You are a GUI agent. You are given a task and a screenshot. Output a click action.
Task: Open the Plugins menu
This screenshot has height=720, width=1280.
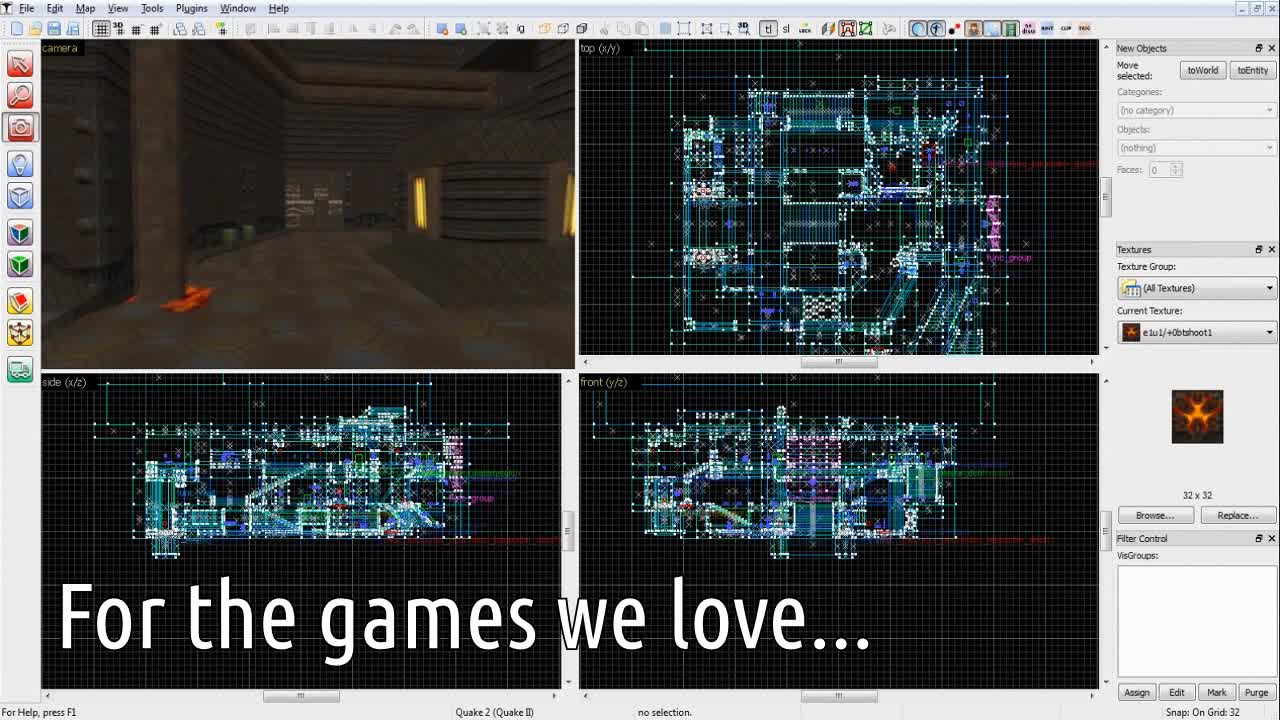[x=191, y=8]
